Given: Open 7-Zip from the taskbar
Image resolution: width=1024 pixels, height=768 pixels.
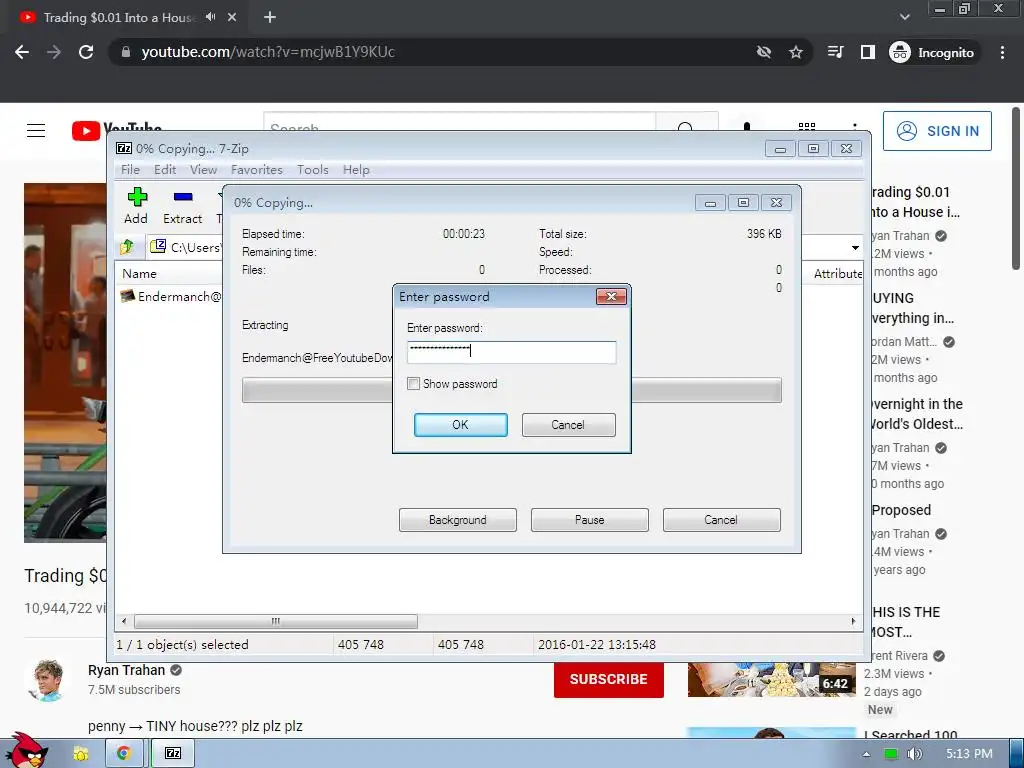Looking at the screenshot, I should click(x=173, y=754).
